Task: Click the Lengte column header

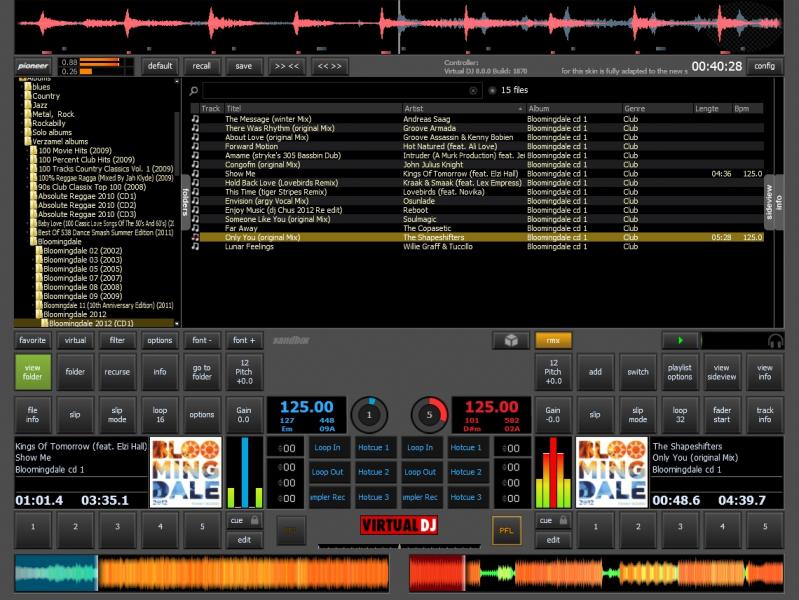Action: pyautogui.click(x=712, y=109)
